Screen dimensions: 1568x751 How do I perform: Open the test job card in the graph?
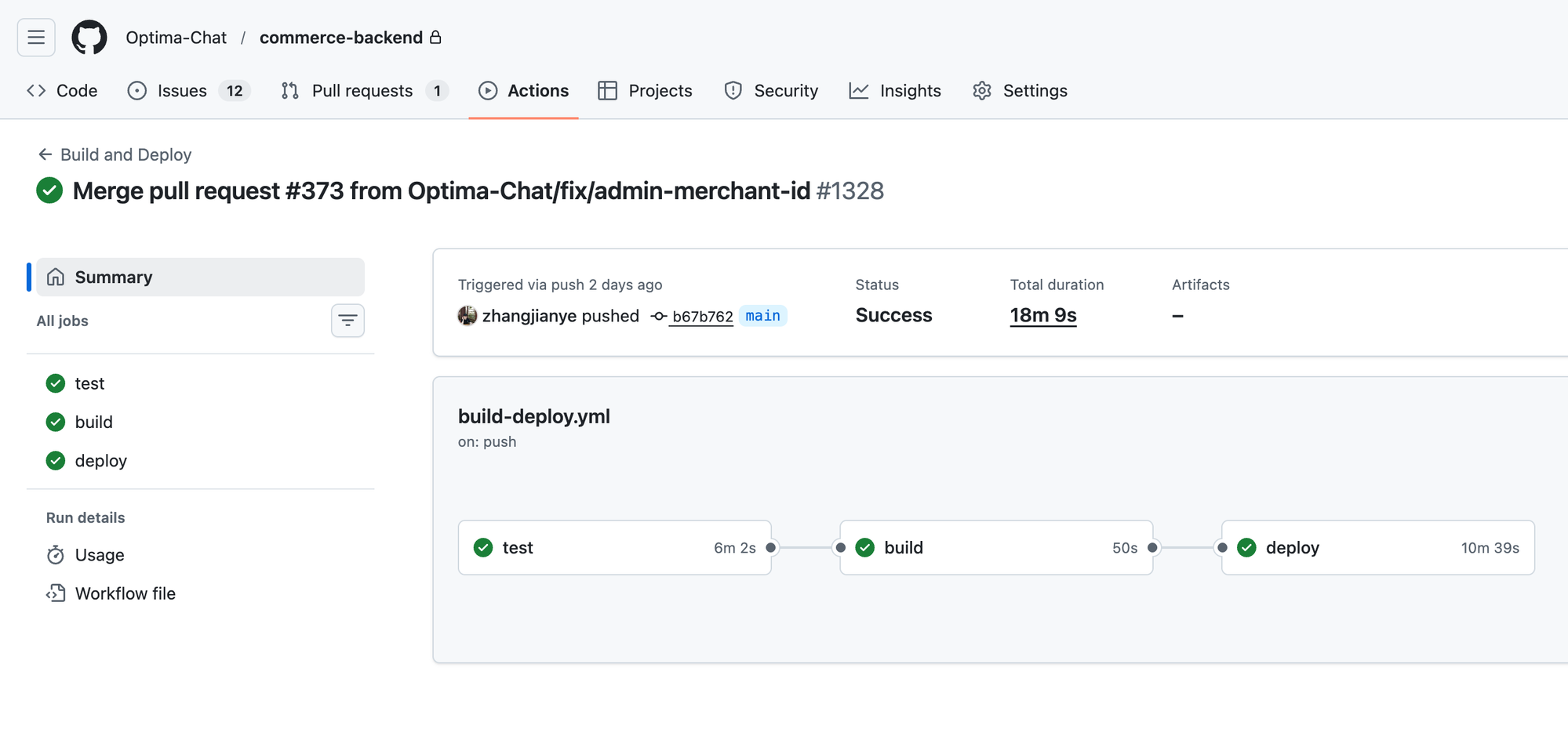pos(615,548)
